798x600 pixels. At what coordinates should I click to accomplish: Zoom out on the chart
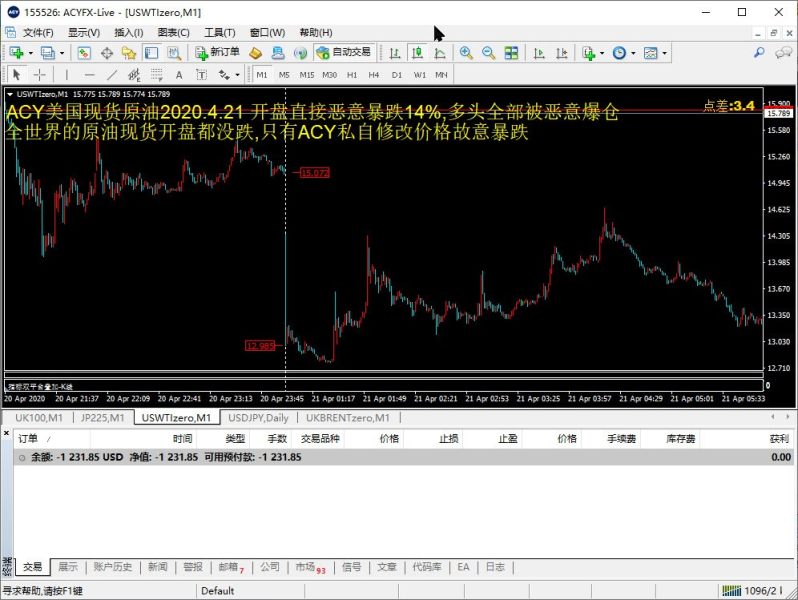489,52
